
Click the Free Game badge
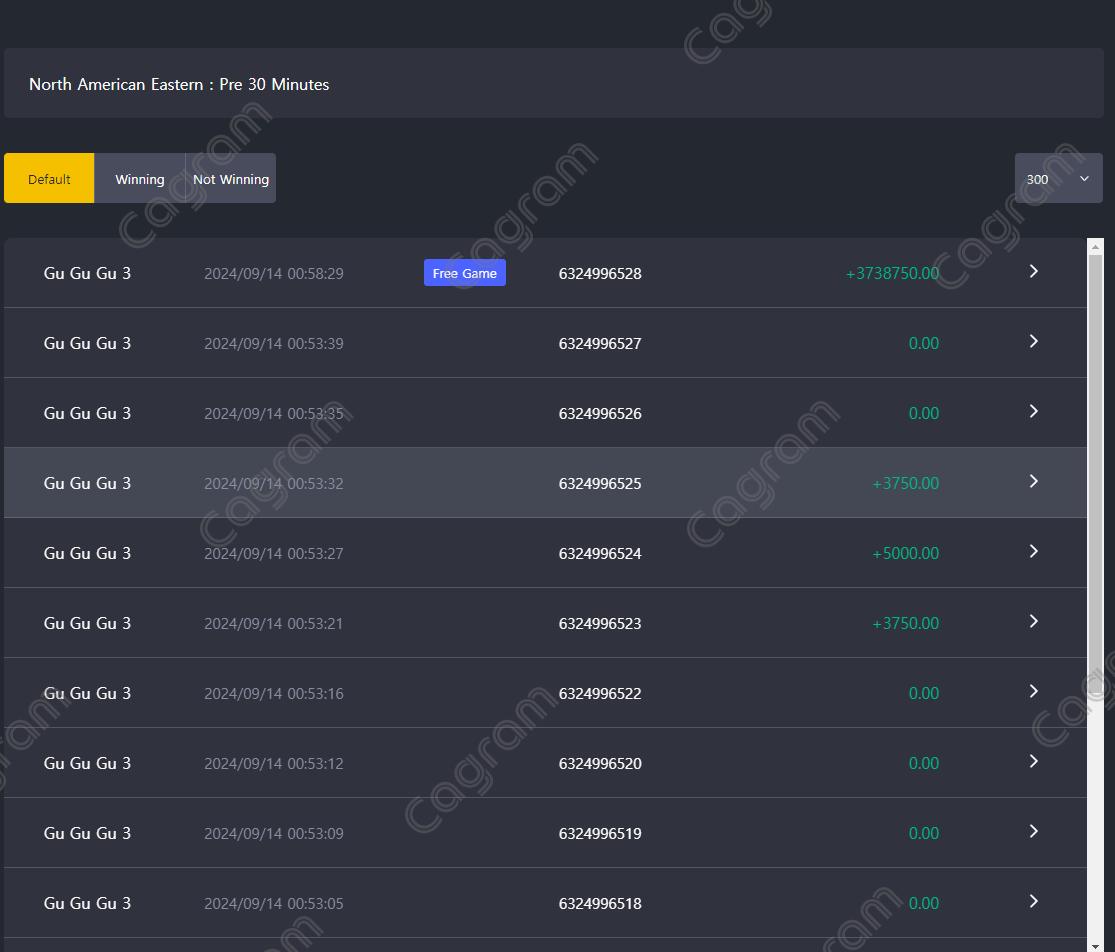(x=465, y=273)
